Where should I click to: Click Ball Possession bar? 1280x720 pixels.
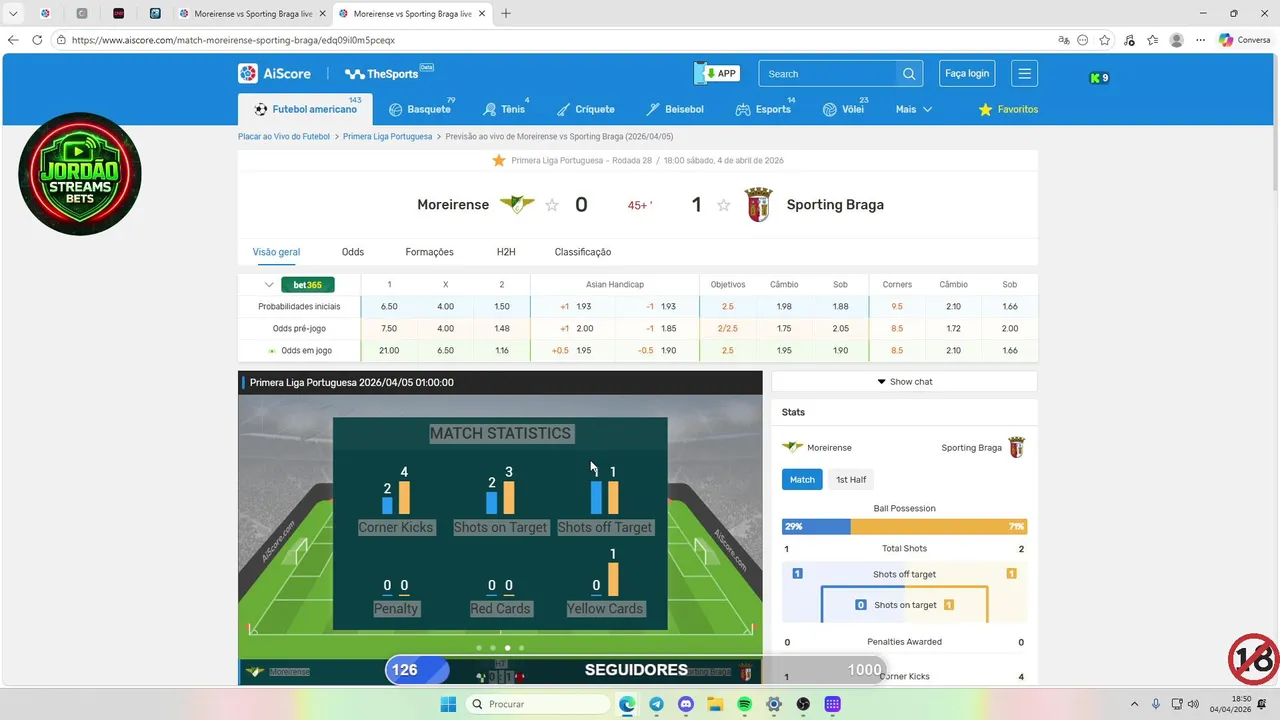tap(904, 526)
